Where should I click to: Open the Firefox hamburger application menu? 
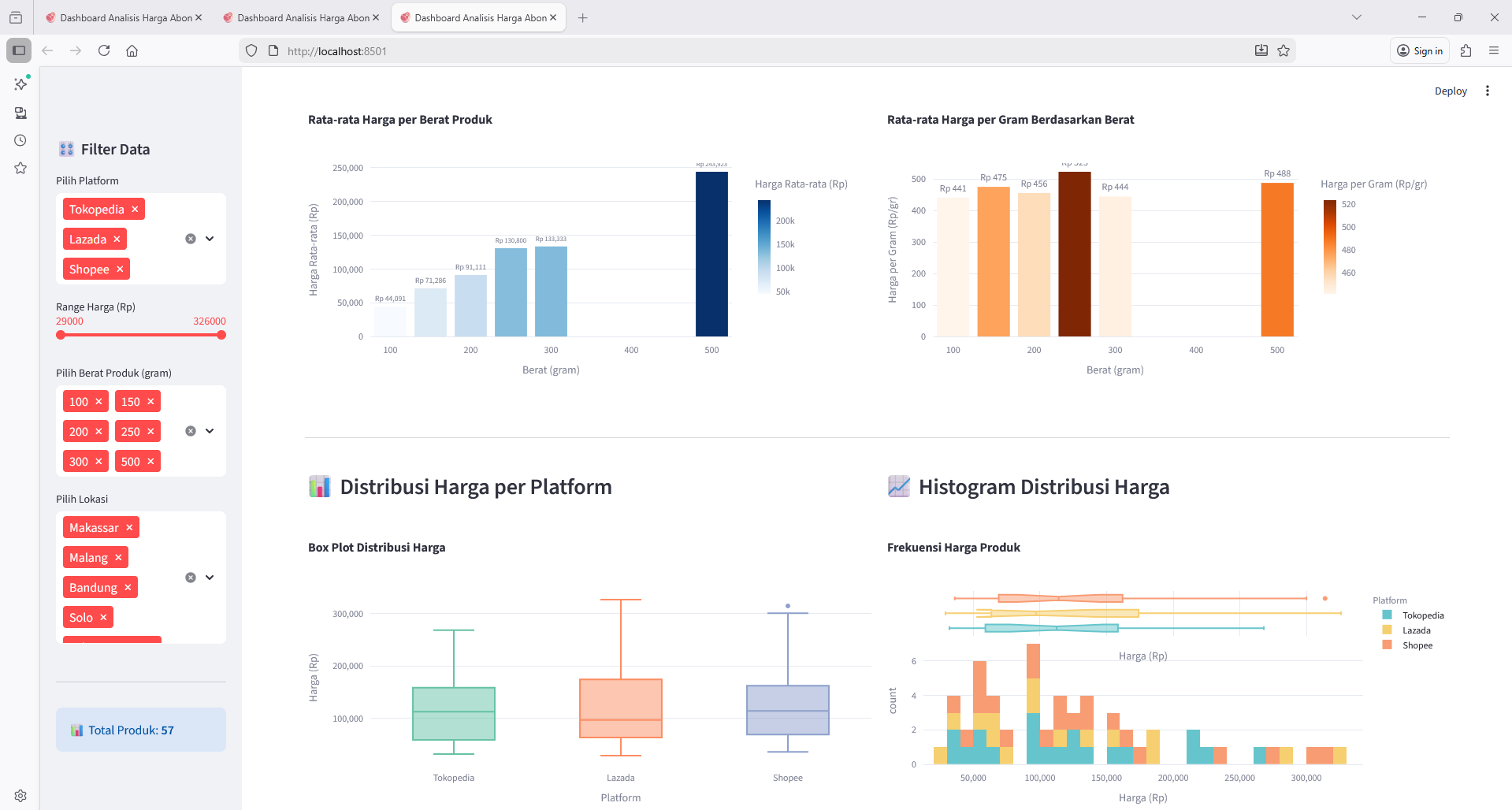tap(1493, 50)
